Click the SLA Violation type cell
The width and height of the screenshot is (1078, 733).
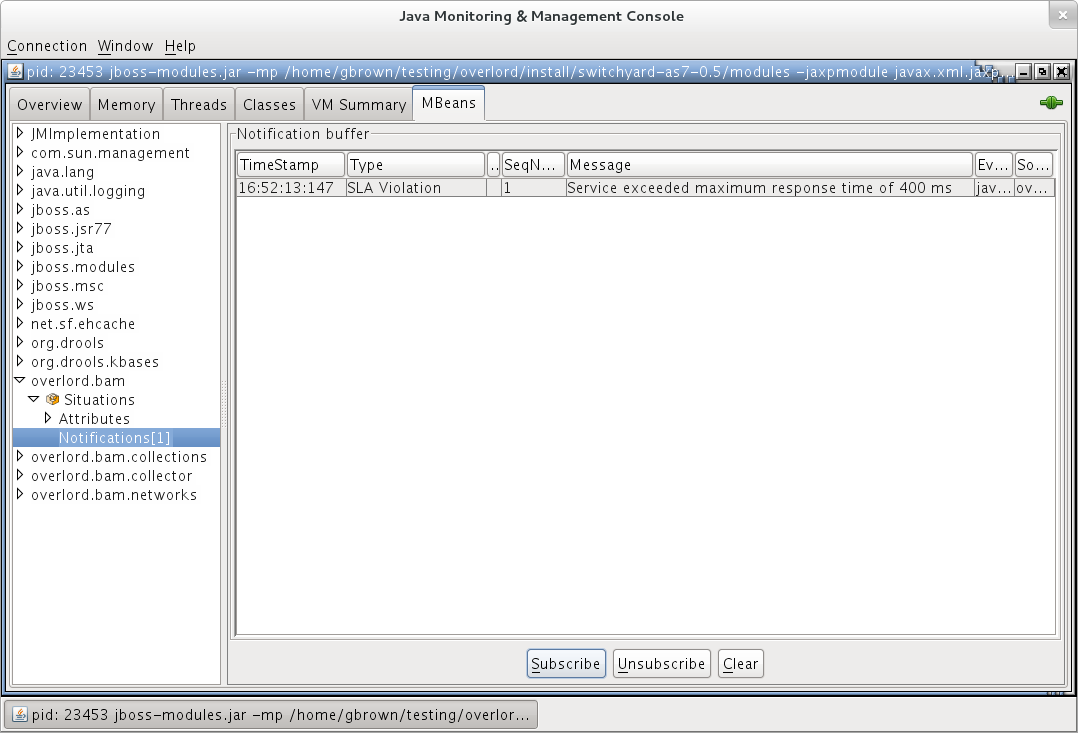[x=416, y=188]
